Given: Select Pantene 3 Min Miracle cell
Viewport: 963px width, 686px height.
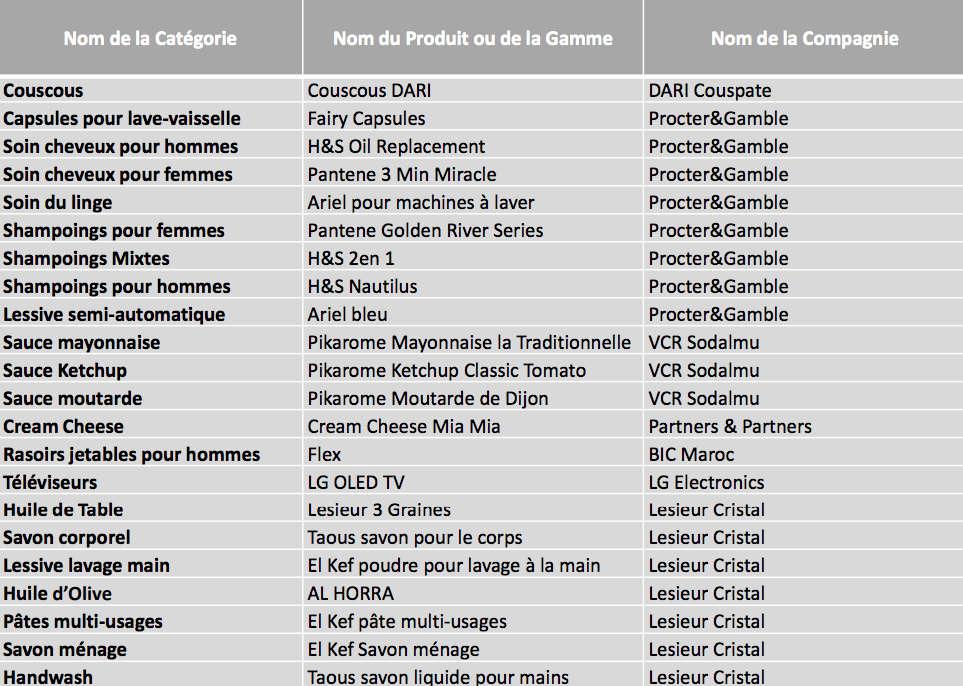Looking at the screenshot, I should point(472,174).
